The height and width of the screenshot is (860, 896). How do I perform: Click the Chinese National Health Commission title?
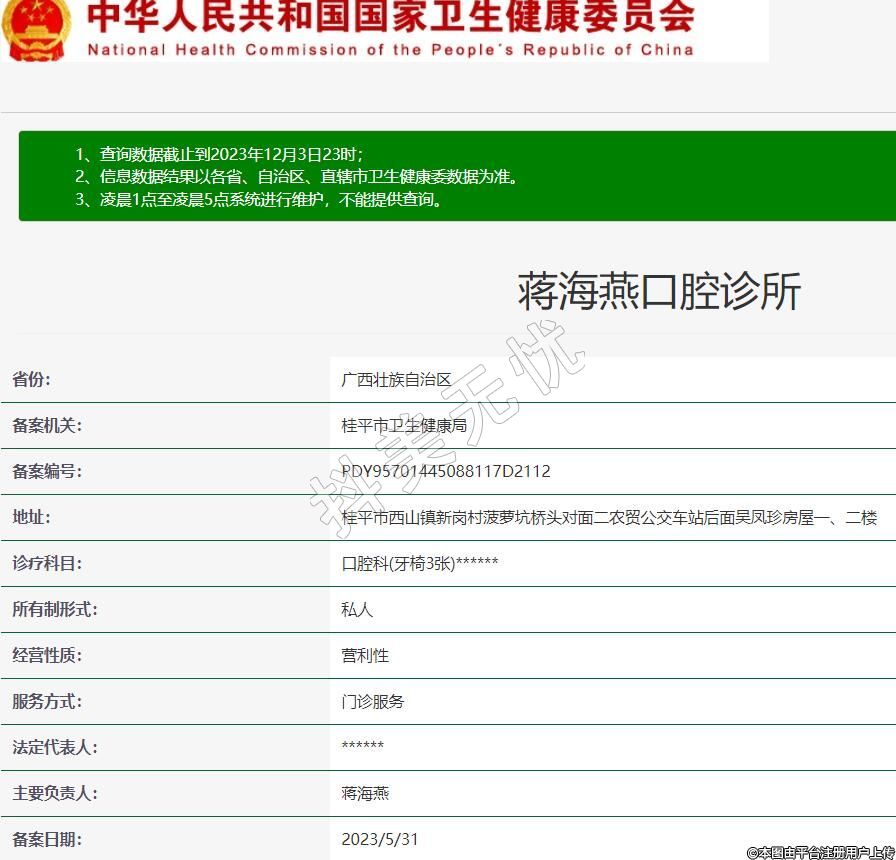[390, 16]
